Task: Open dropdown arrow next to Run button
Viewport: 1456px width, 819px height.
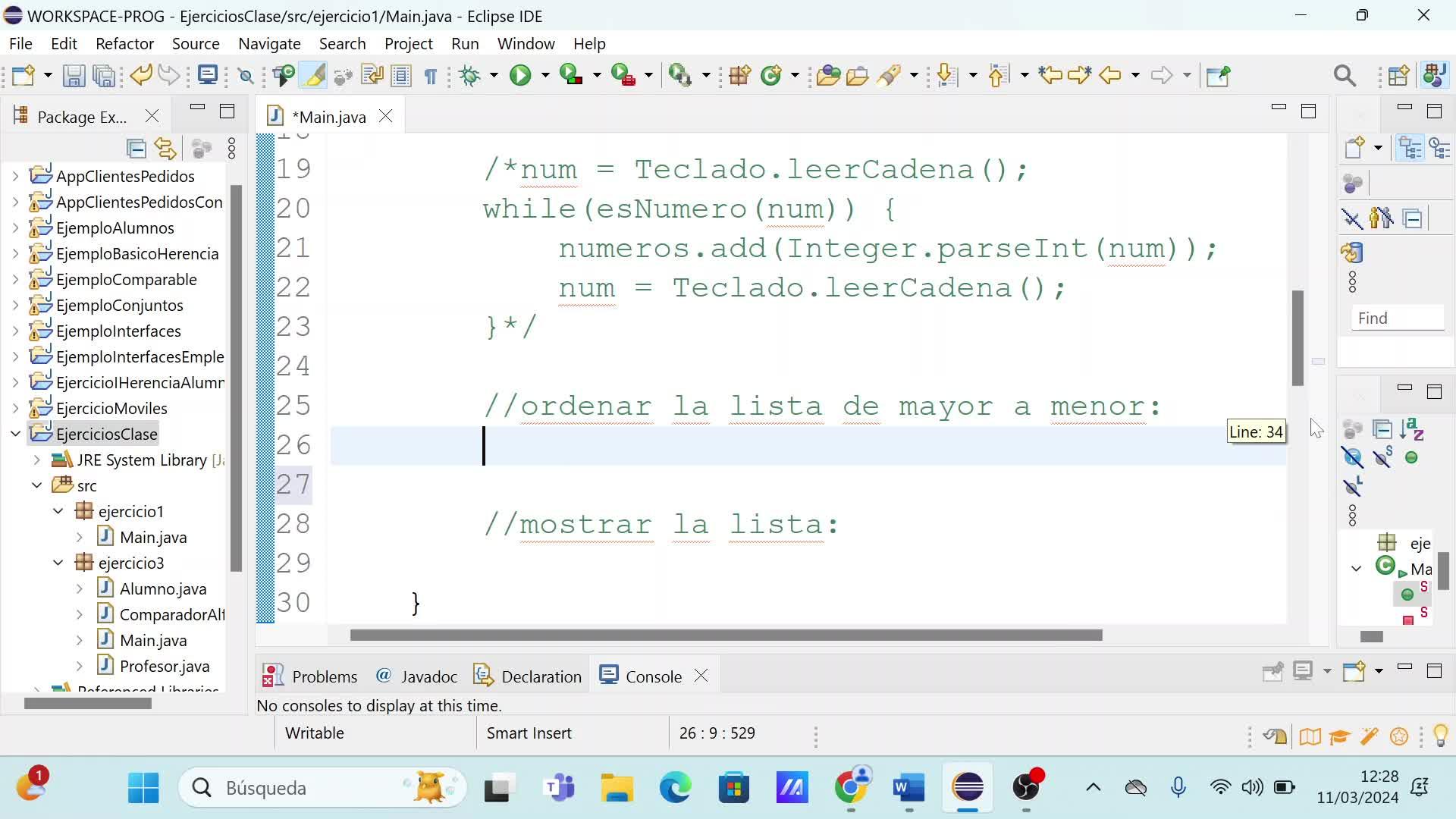Action: 544,75
